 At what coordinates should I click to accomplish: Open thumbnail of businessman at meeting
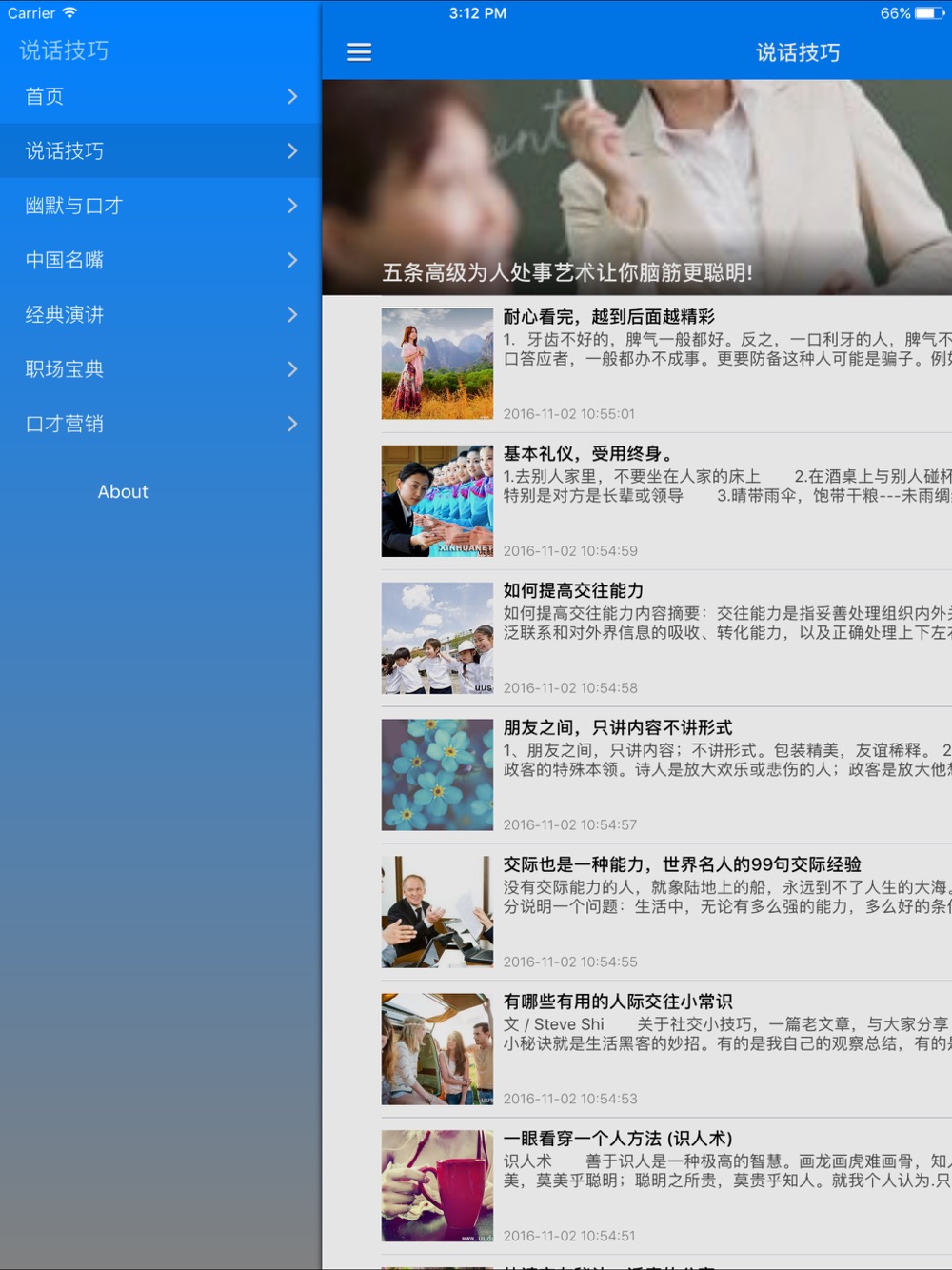pos(437,912)
